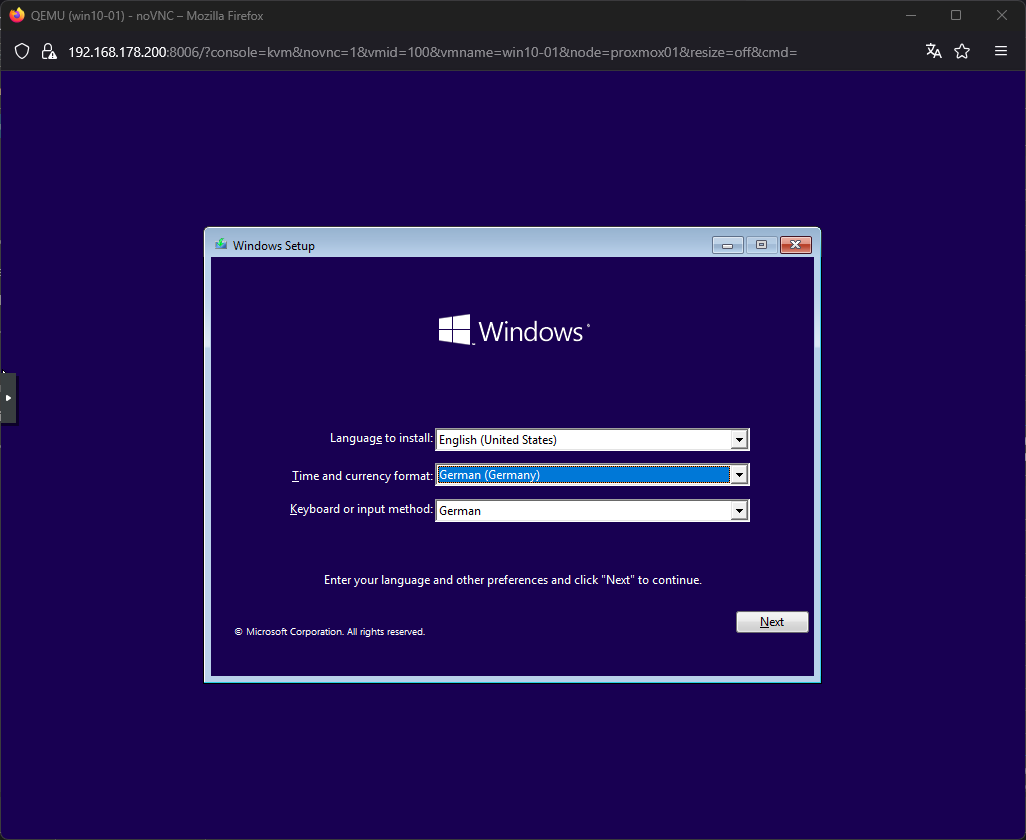Maximize the Windows Setup dialog
This screenshot has width=1026, height=840.
(x=761, y=245)
